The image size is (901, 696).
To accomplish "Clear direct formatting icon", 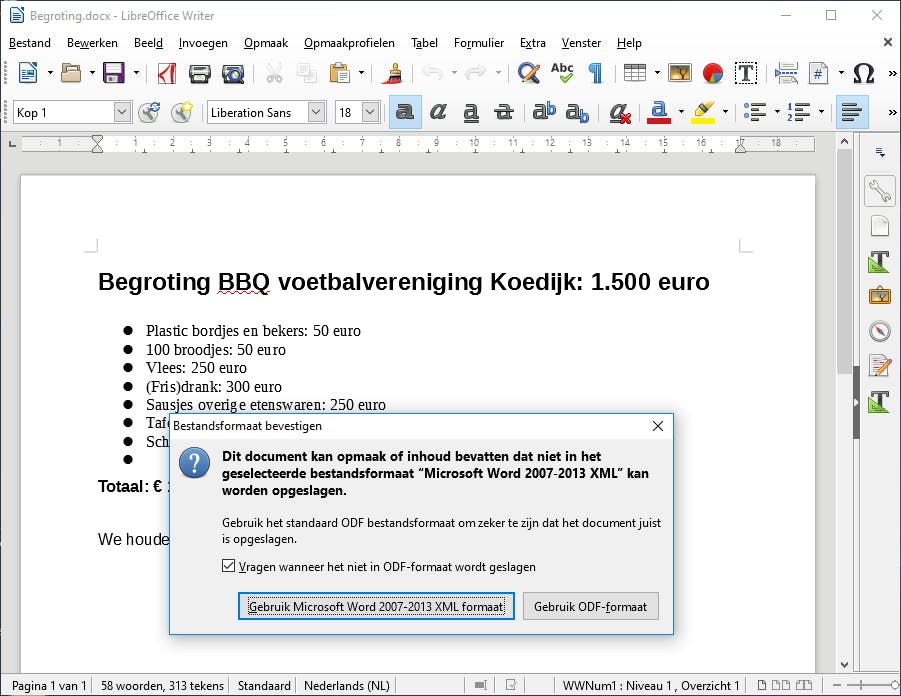I will tap(619, 112).
